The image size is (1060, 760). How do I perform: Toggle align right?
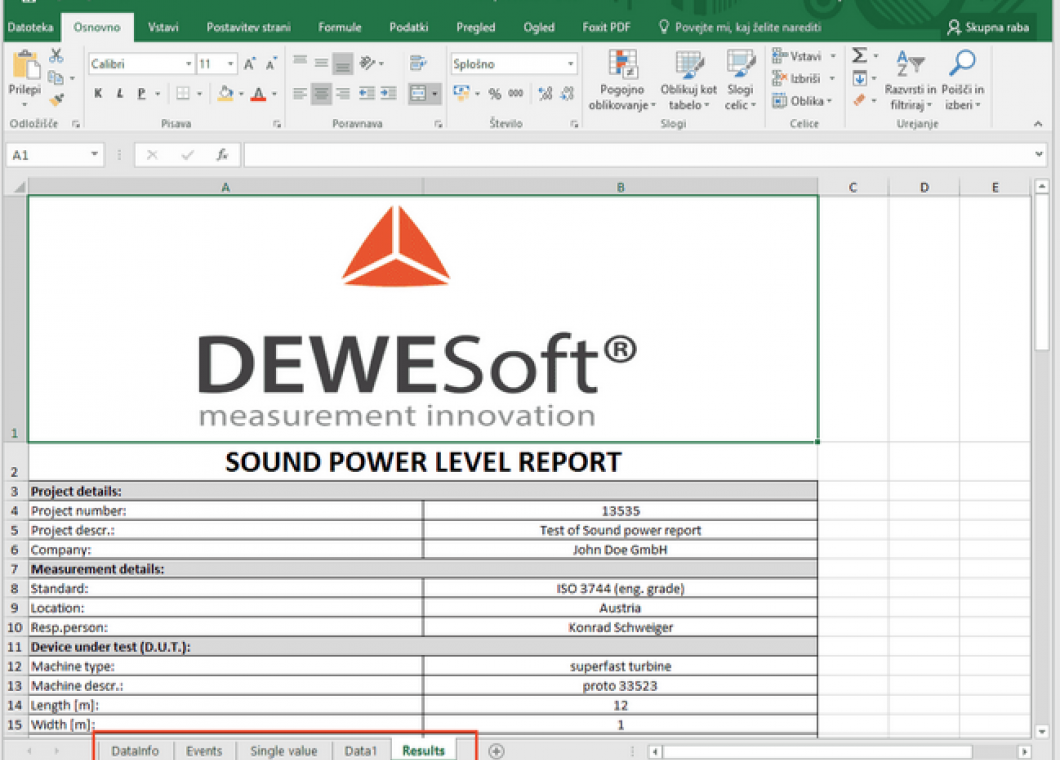343,93
